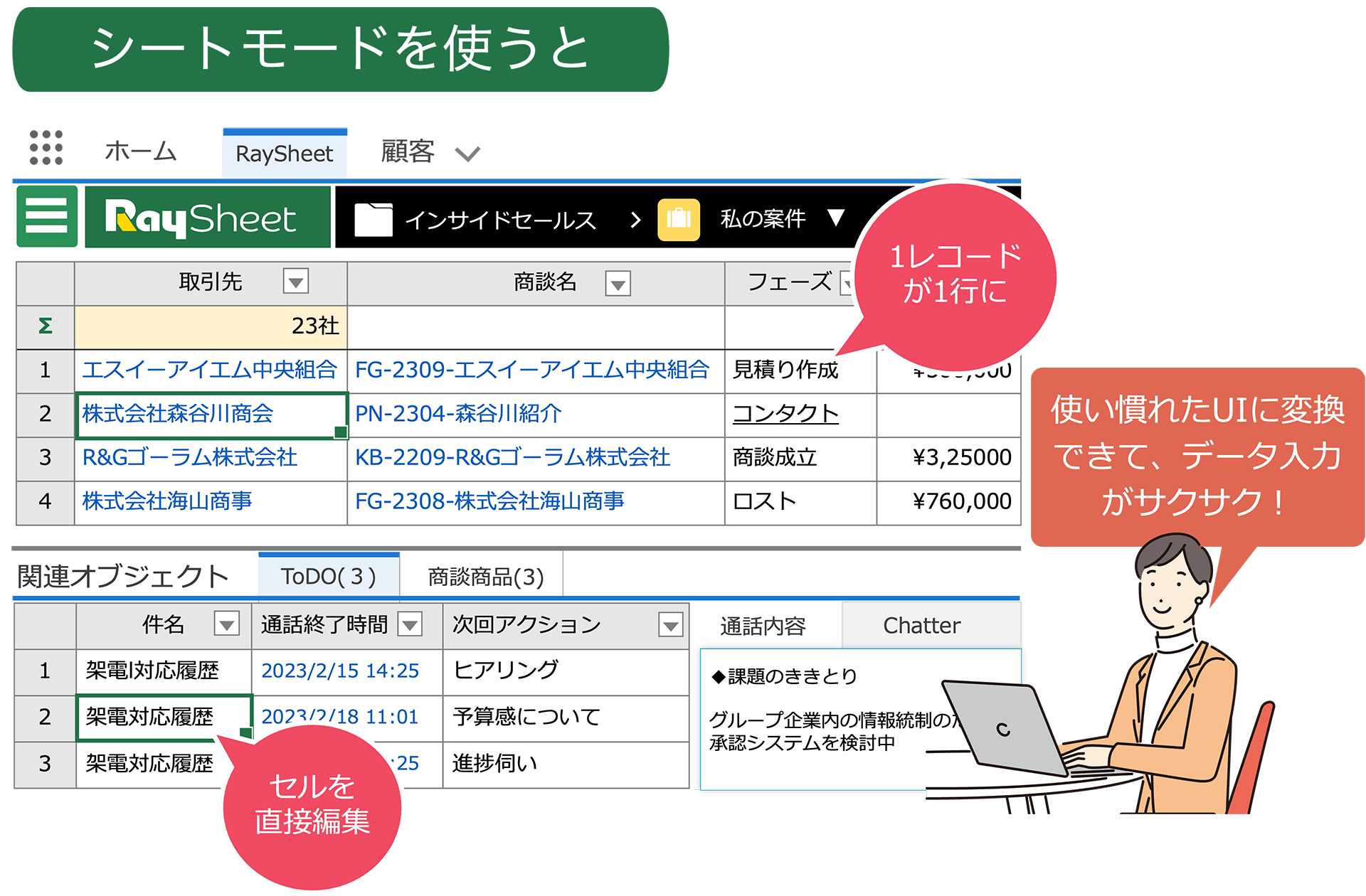Switch to the ToDO(3) tab
1366x896 pixels.
pyautogui.click(x=329, y=576)
